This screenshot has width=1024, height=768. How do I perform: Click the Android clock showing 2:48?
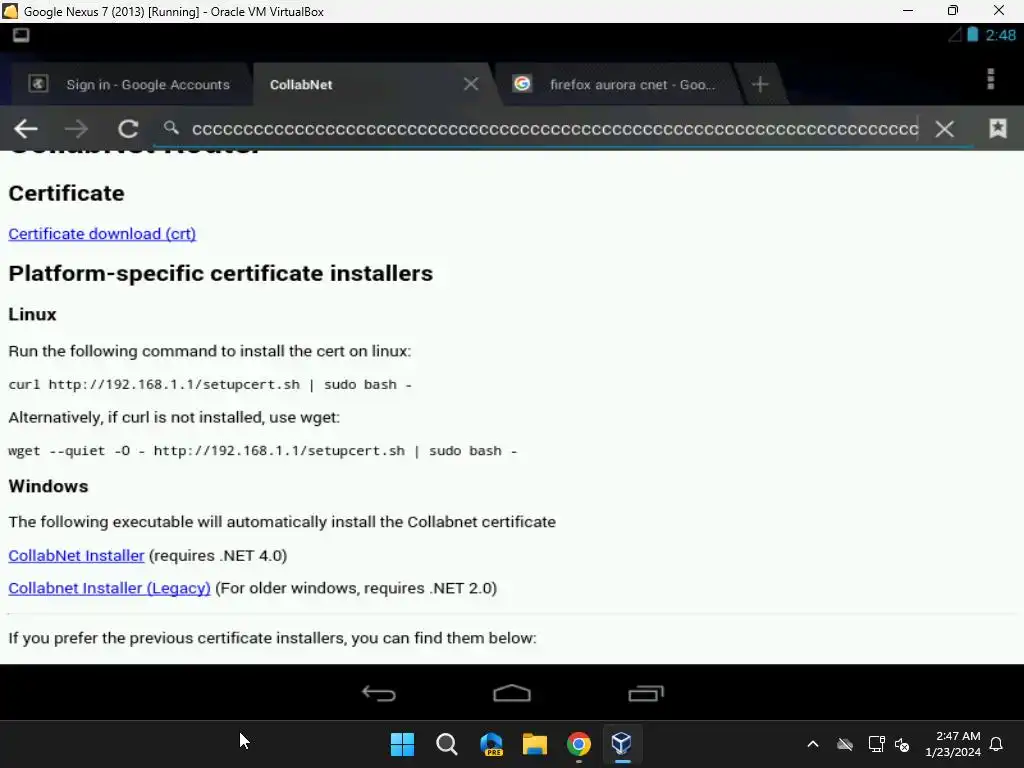click(x=1000, y=35)
